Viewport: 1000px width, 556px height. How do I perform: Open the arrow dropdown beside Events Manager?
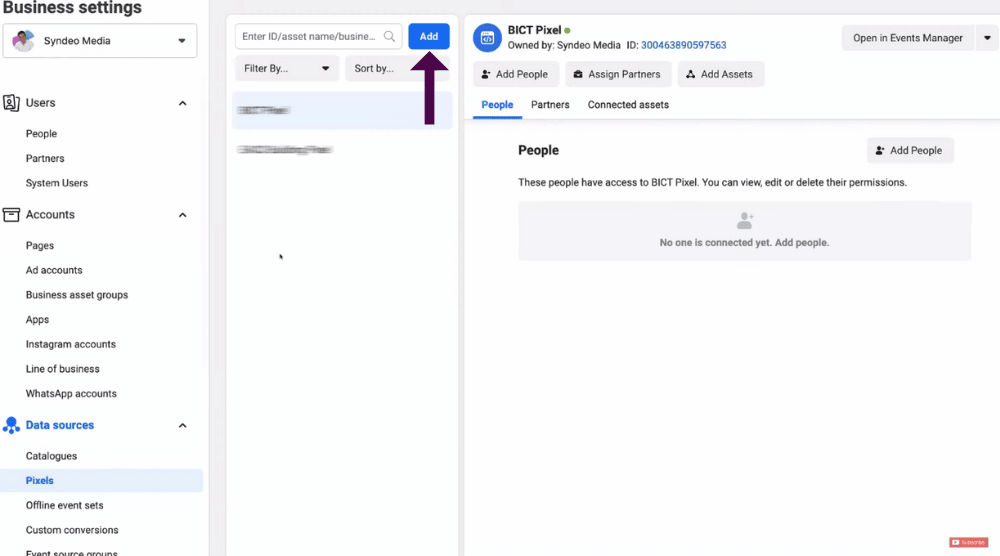[x=987, y=38]
